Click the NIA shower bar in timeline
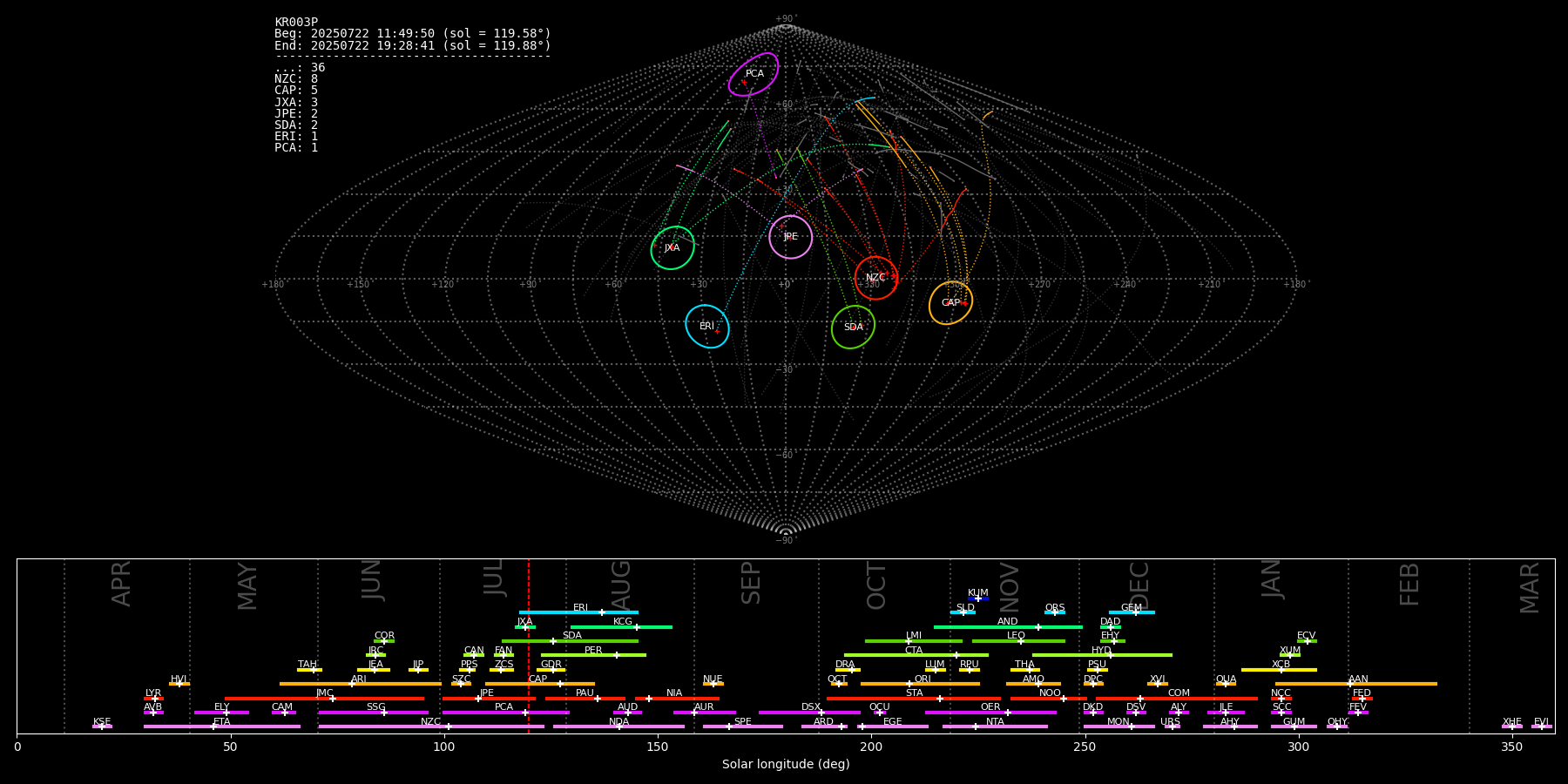The height and width of the screenshot is (784, 1568). (677, 699)
